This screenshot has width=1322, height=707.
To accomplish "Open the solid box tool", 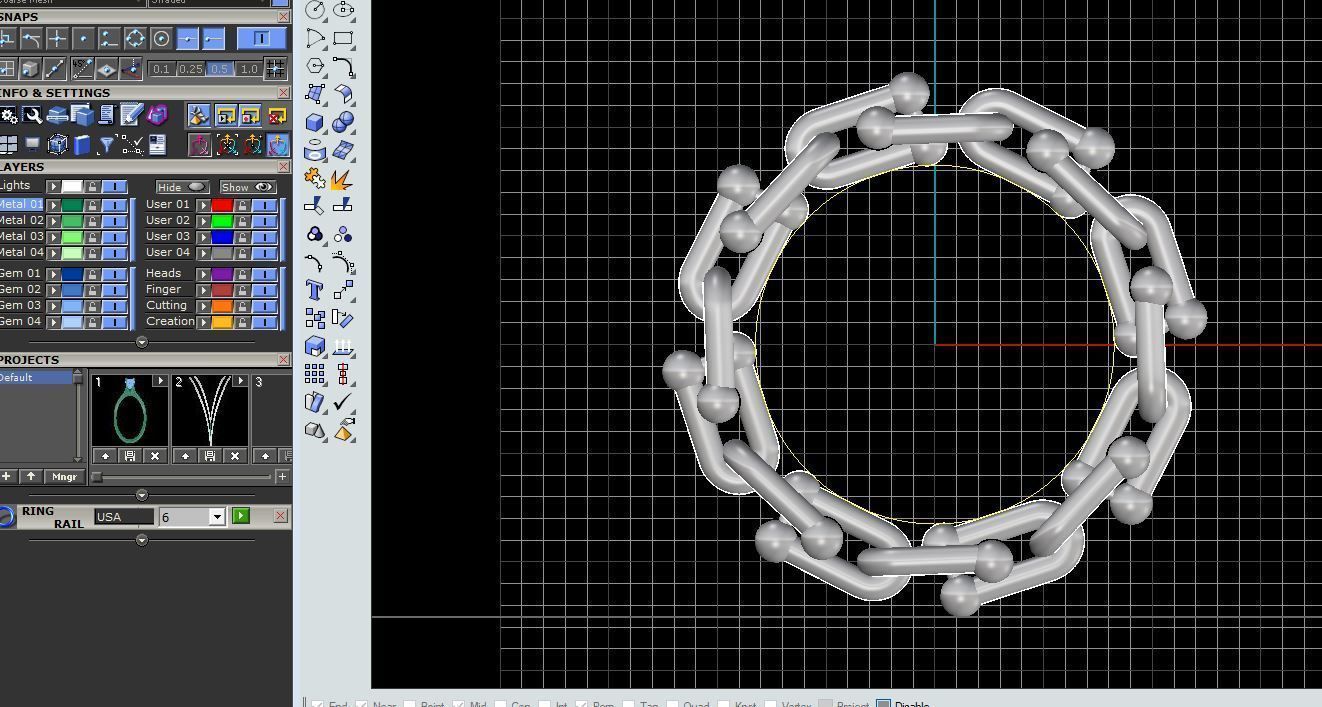I will [x=315, y=122].
